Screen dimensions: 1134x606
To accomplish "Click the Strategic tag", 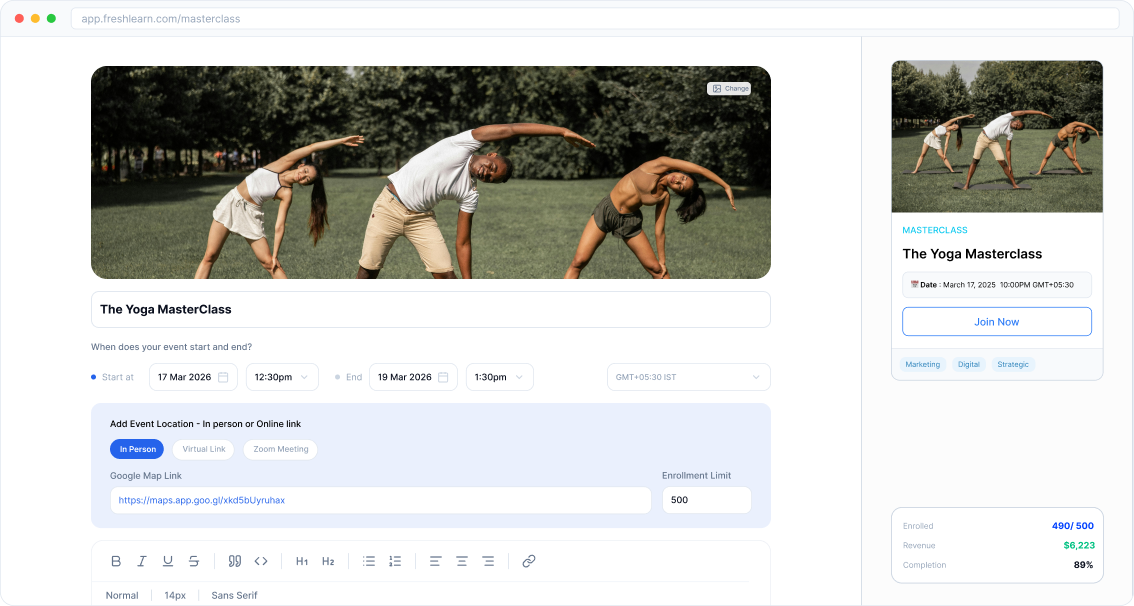I will pos(1012,365).
